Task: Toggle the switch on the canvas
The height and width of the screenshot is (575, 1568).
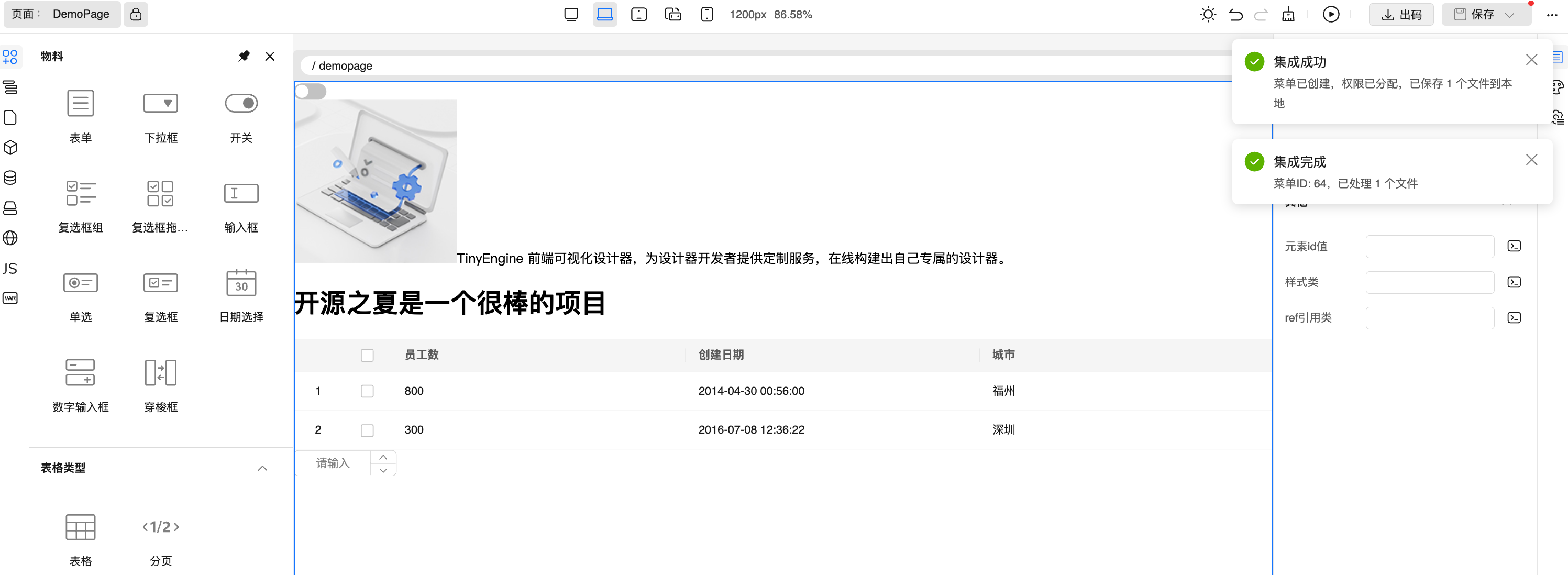Action: [x=311, y=92]
